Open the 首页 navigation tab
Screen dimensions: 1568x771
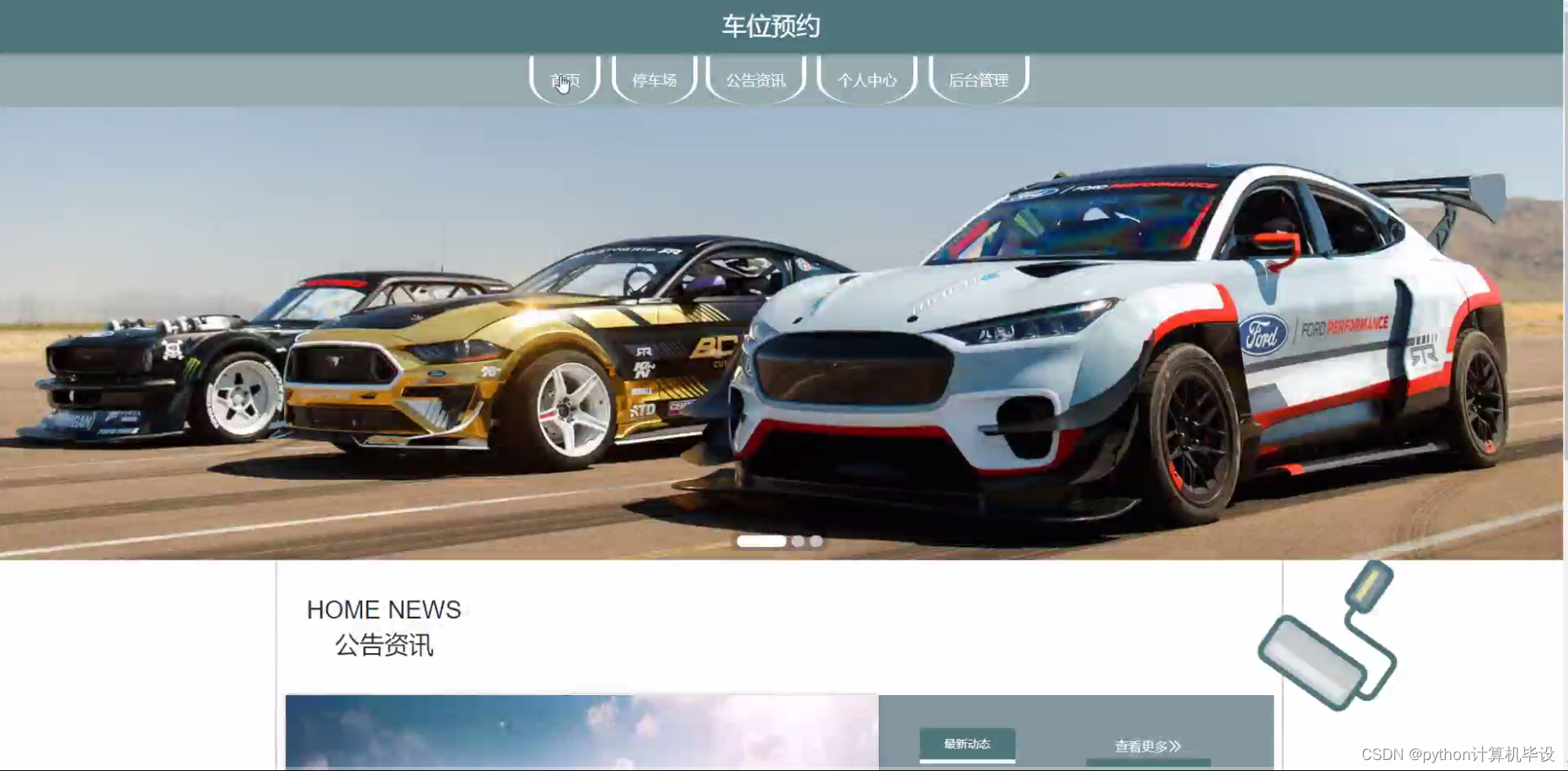pos(565,80)
